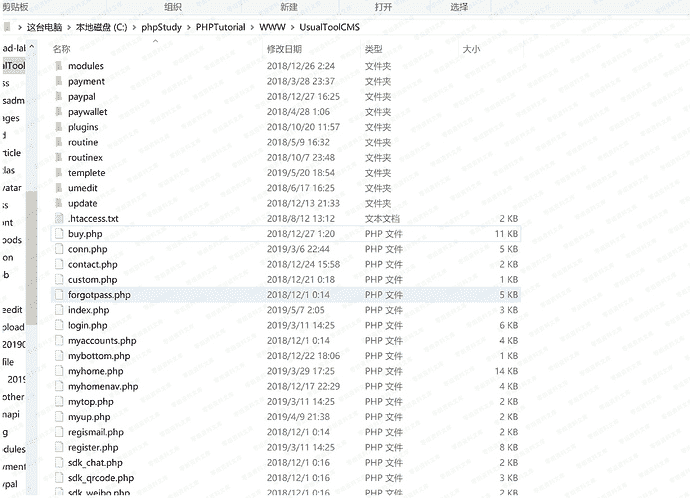Go to 这台电脑 in the address path
690x498 pixels.
click(42, 27)
